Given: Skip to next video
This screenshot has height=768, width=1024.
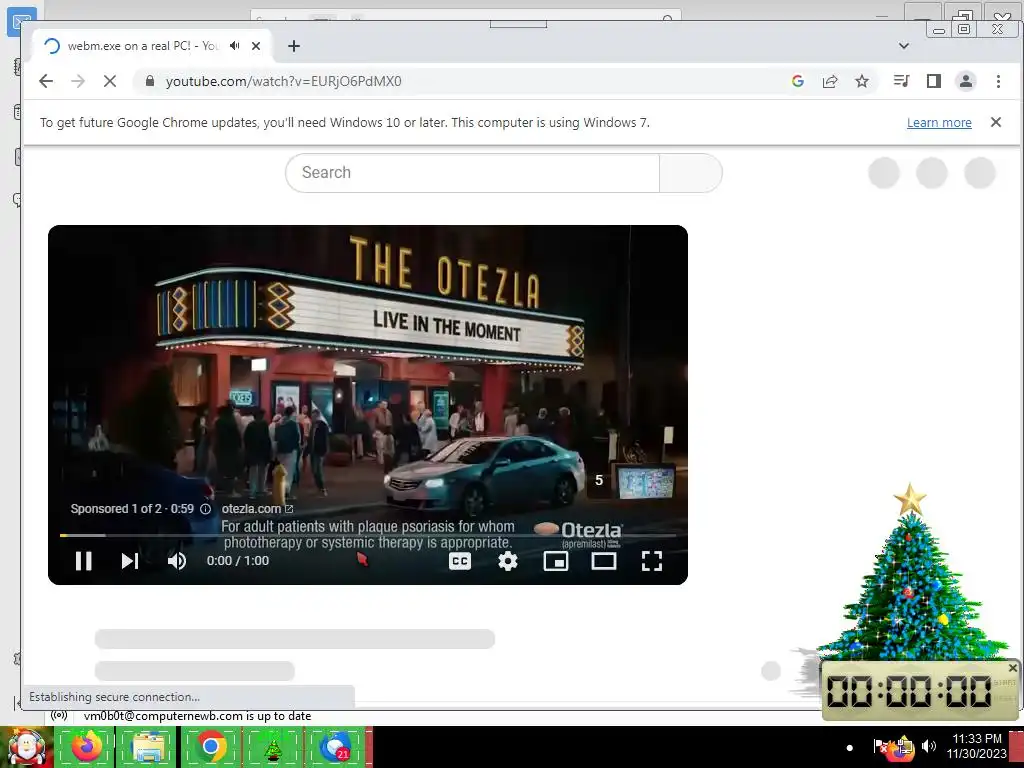Looking at the screenshot, I should pos(130,560).
